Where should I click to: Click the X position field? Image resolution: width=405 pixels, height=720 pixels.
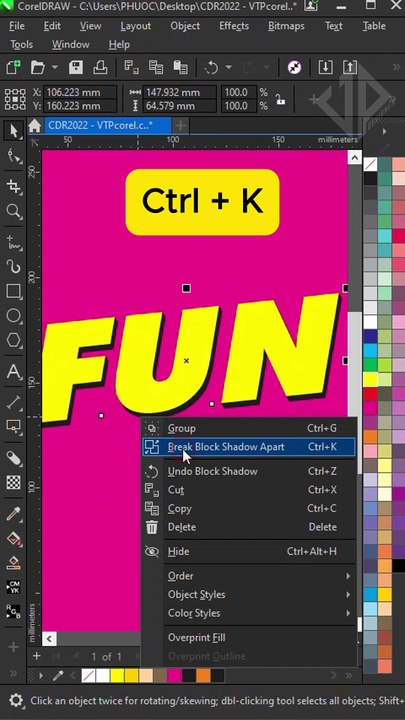tap(79, 92)
